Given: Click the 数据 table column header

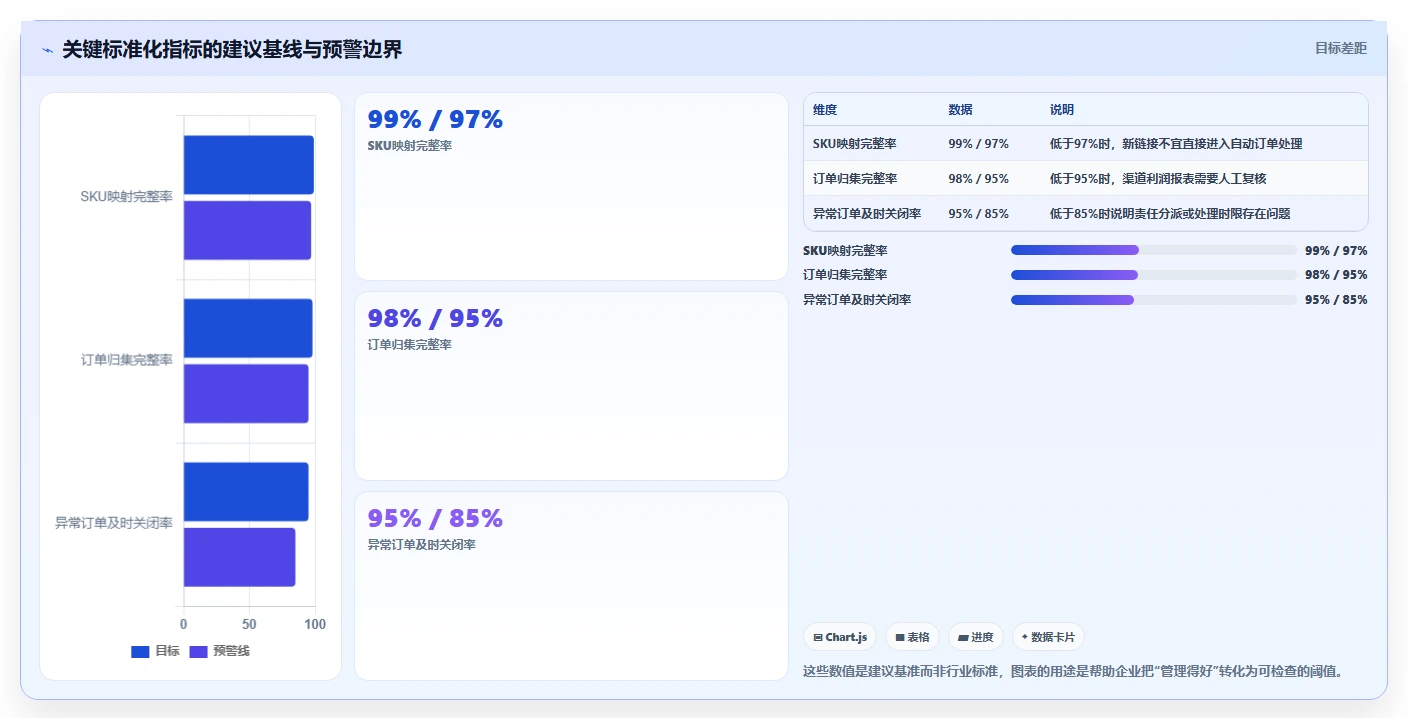Looking at the screenshot, I should [960, 110].
